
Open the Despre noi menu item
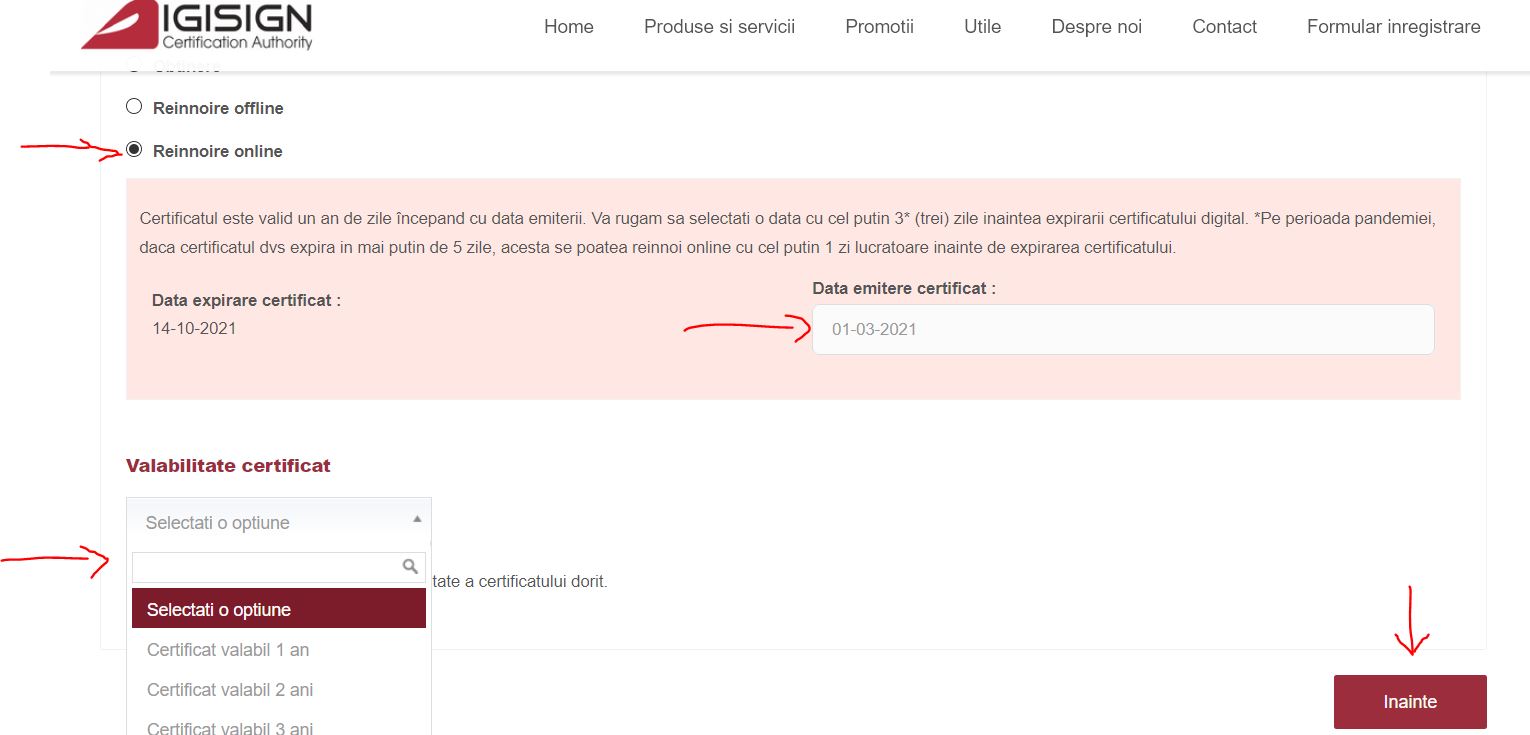1096,27
